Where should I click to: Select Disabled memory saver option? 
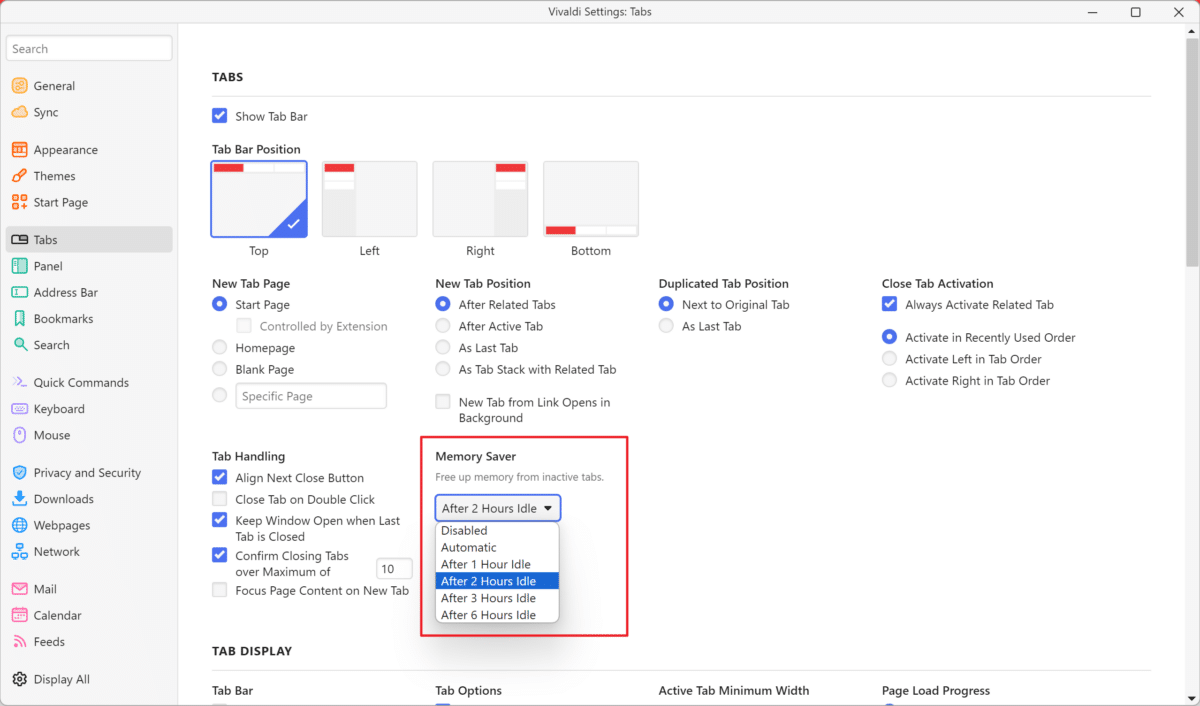coord(463,530)
